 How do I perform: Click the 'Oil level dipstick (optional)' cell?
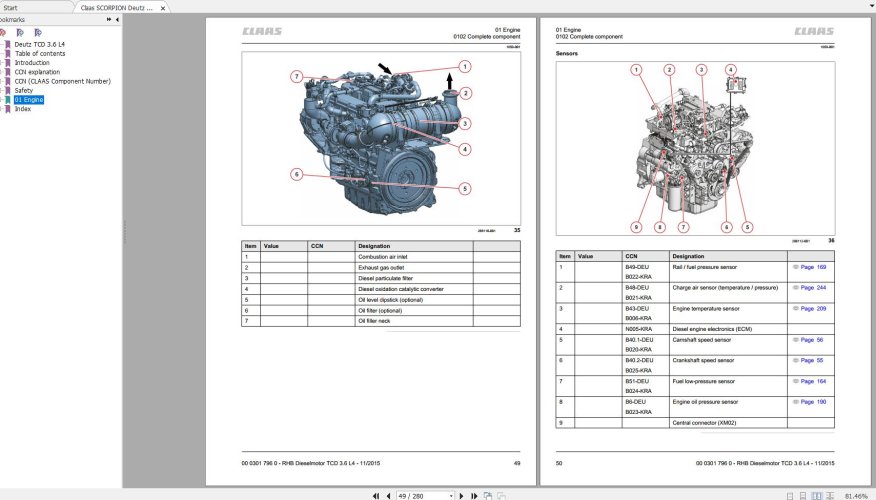(414, 300)
